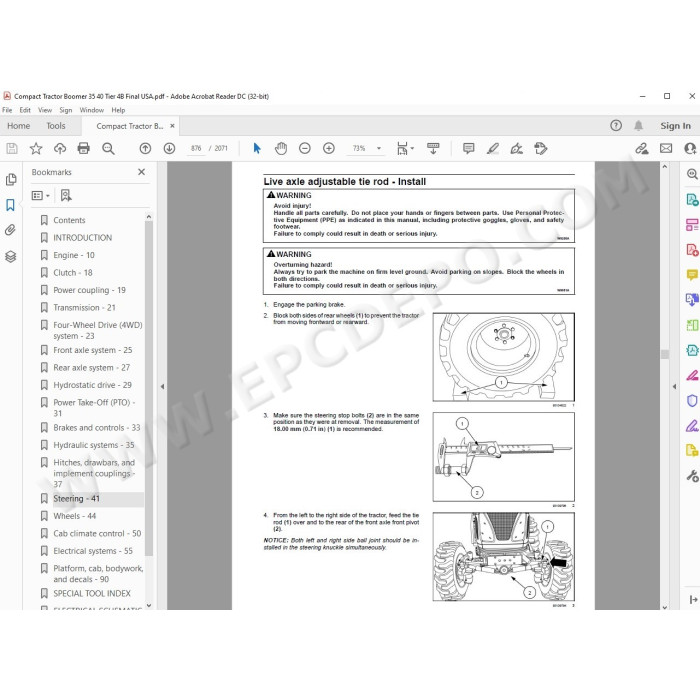Open the INTRODUCTION bookmark
This screenshot has width=700, height=700.
(83, 238)
